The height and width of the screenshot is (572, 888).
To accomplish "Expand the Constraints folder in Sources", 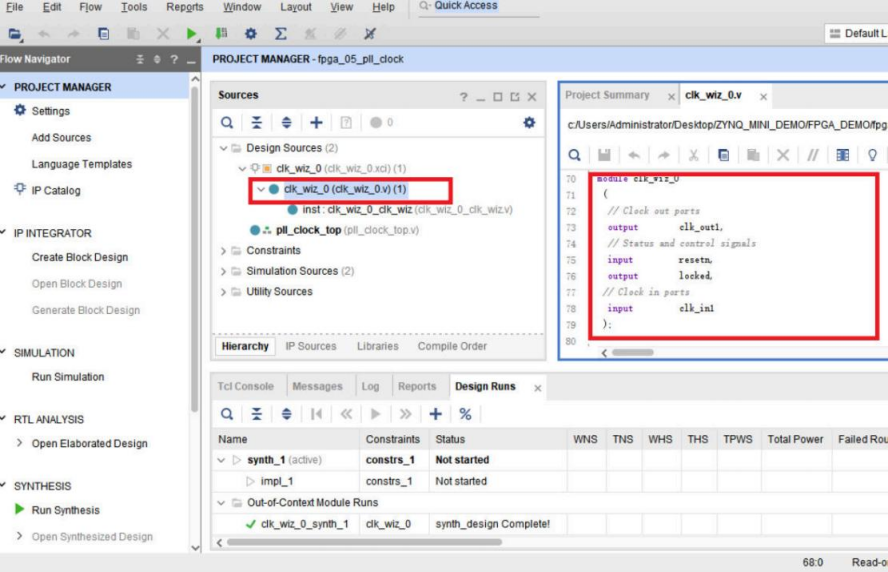I will [x=223, y=251].
